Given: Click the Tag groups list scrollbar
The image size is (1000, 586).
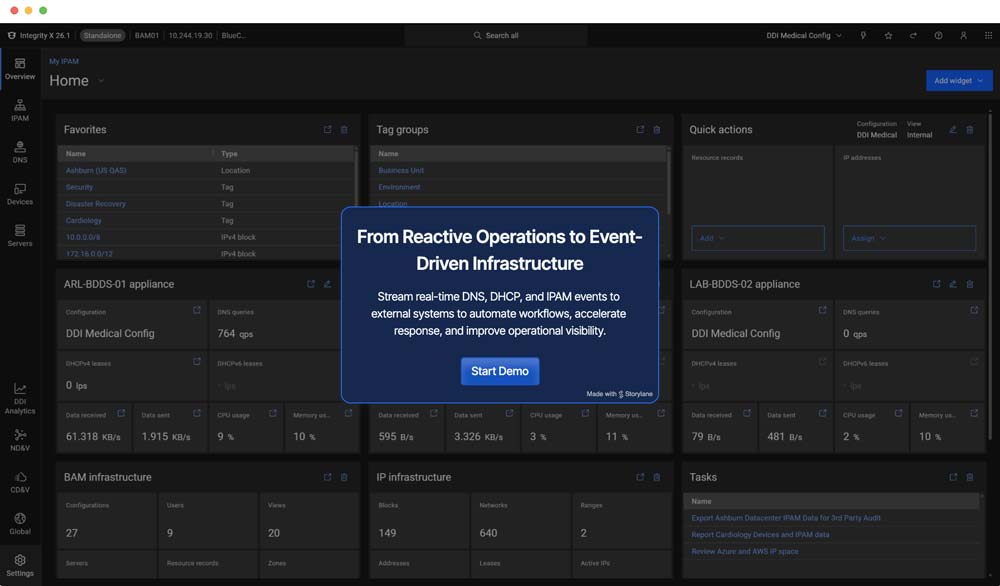Looking at the screenshot, I should coord(668,182).
